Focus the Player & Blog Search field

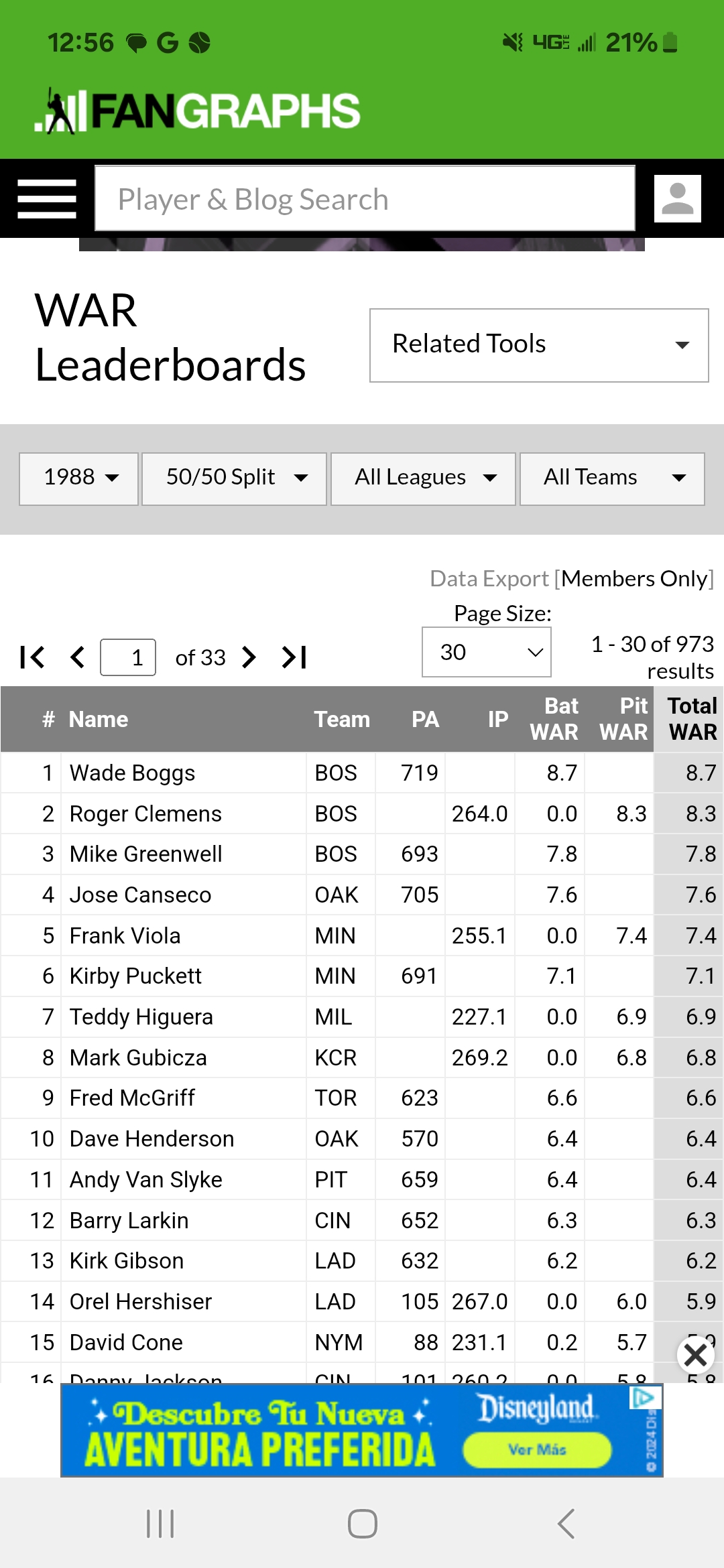click(x=365, y=199)
